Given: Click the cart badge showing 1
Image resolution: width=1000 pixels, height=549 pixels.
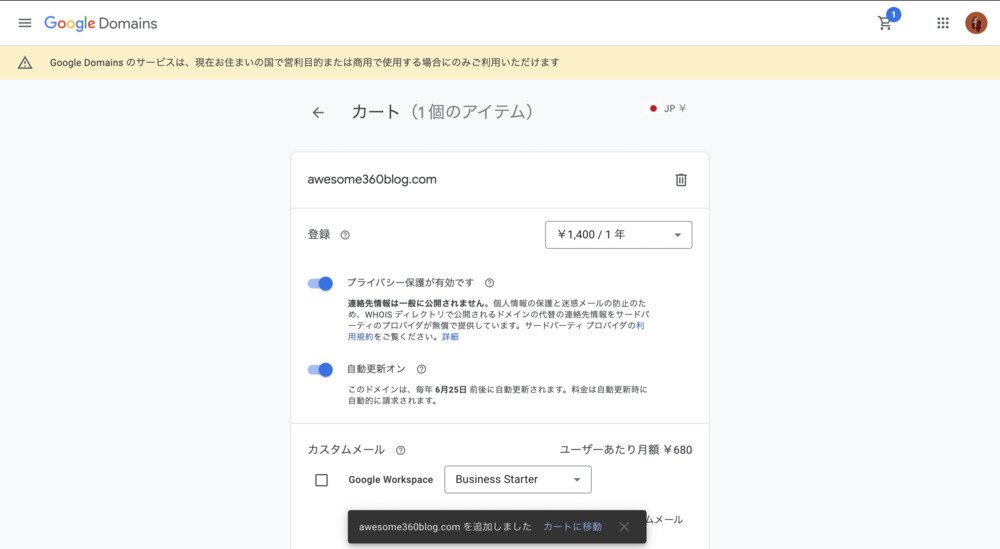Looking at the screenshot, I should (x=893, y=15).
